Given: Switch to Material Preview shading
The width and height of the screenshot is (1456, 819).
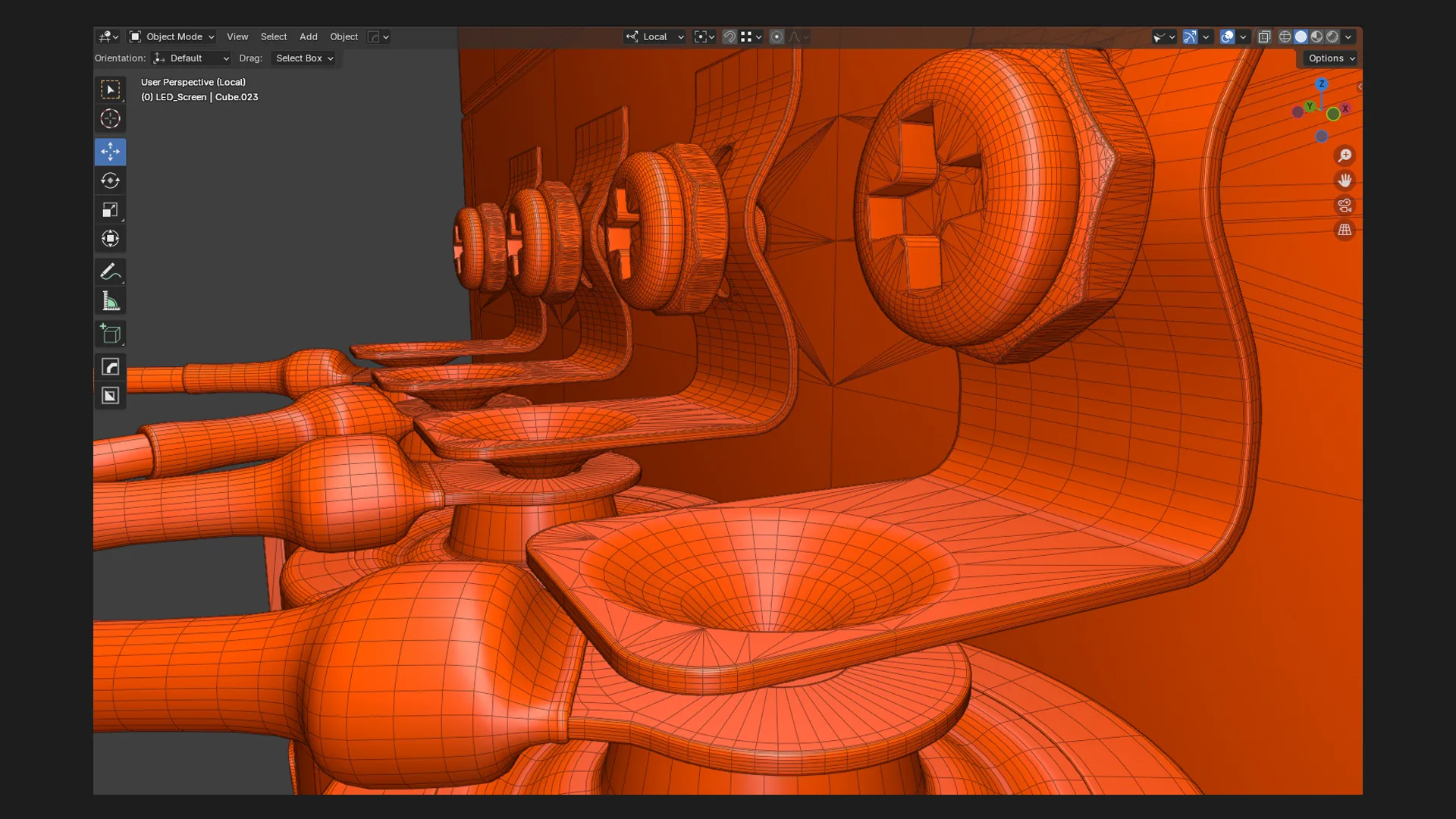Looking at the screenshot, I should (1316, 36).
